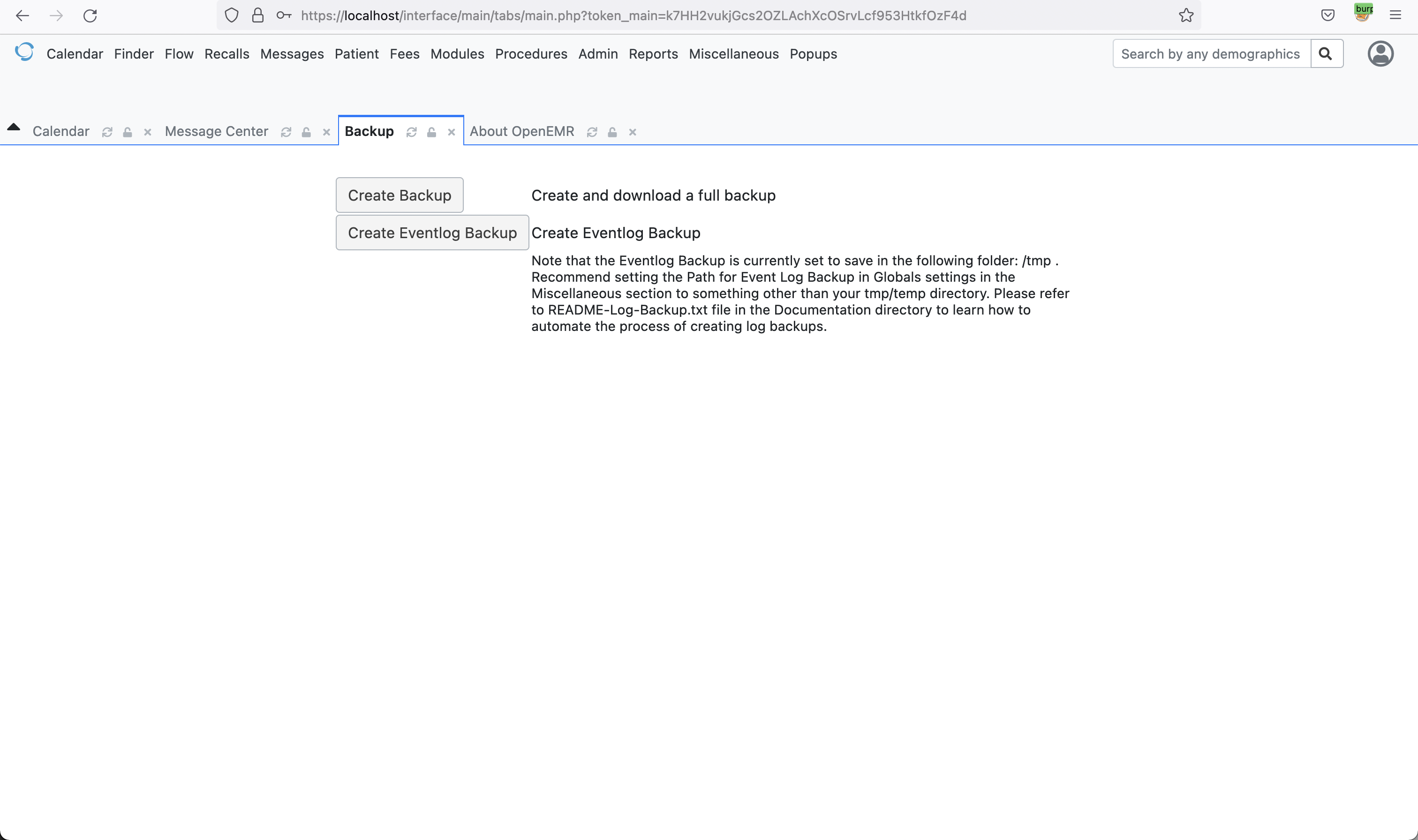Refresh the About OpenEMR tab

point(592,132)
